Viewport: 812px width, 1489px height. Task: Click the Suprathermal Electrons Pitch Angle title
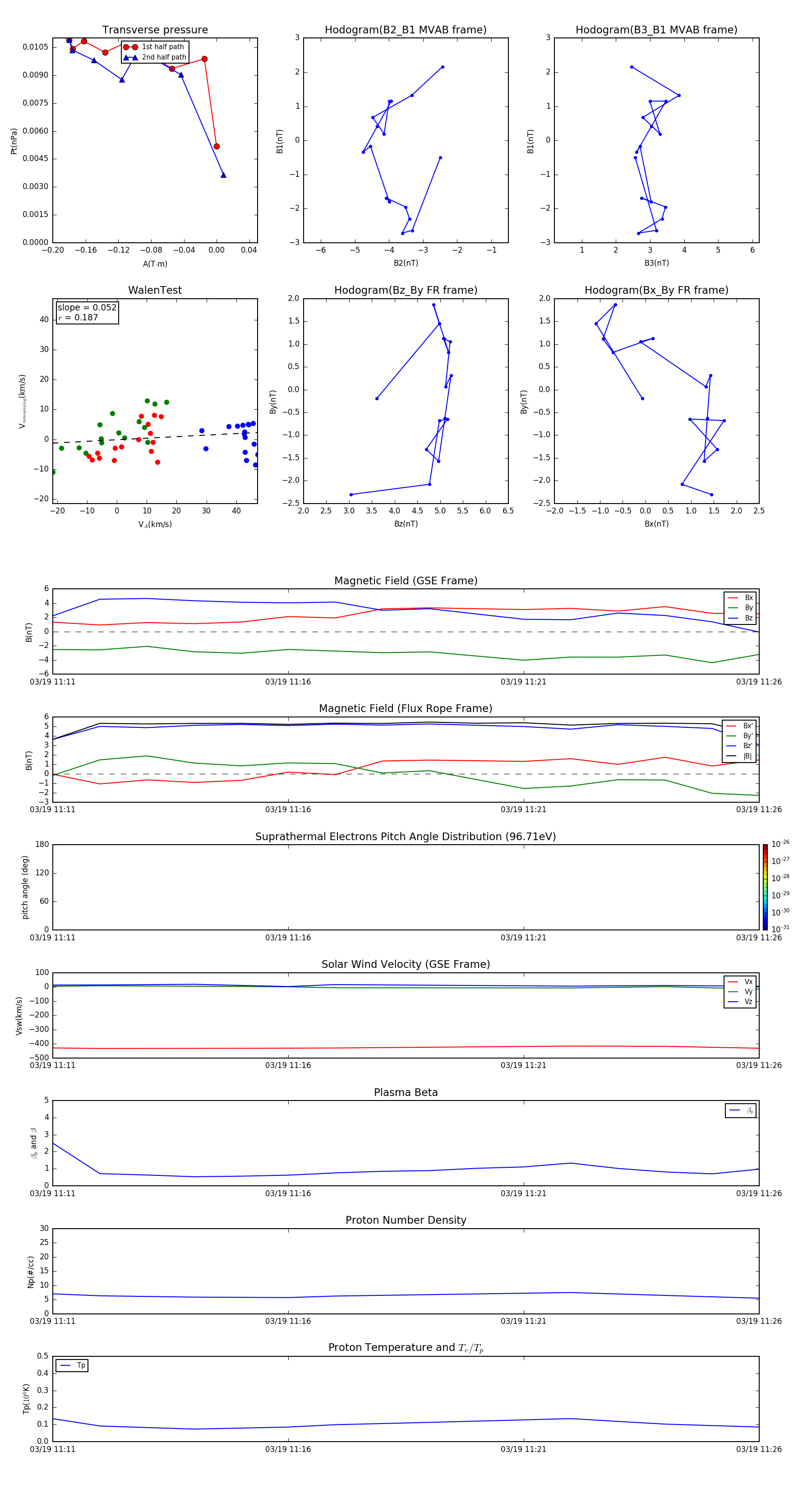coord(406,837)
